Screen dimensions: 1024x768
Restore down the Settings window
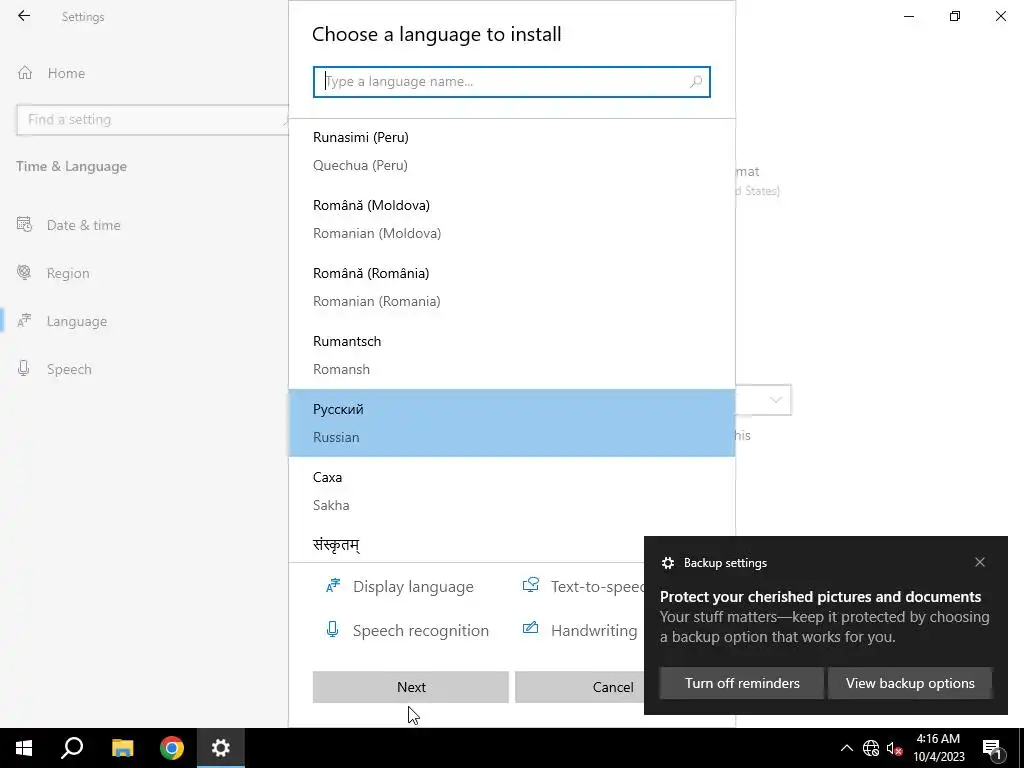point(955,16)
